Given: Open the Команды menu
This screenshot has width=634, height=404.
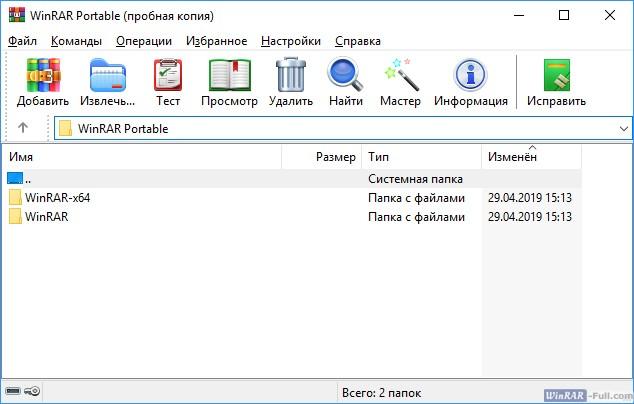Looking at the screenshot, I should [76, 41].
